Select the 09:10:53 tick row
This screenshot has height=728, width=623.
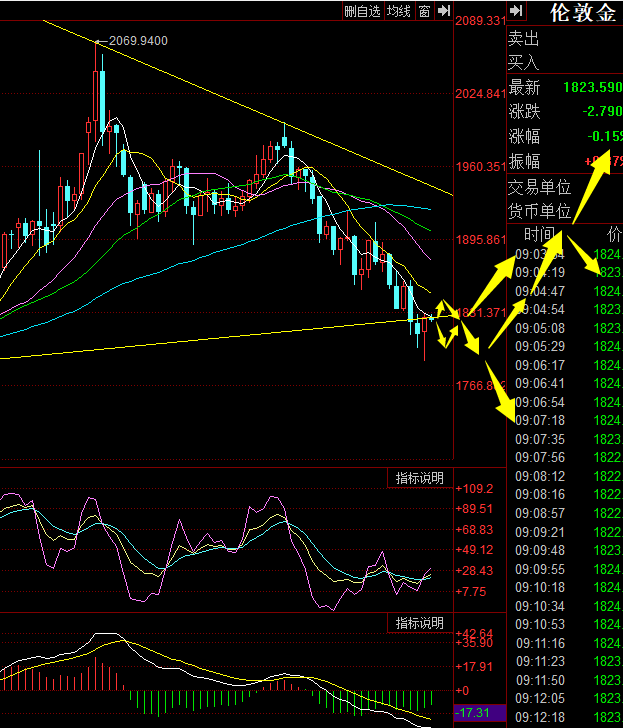click(x=569, y=624)
